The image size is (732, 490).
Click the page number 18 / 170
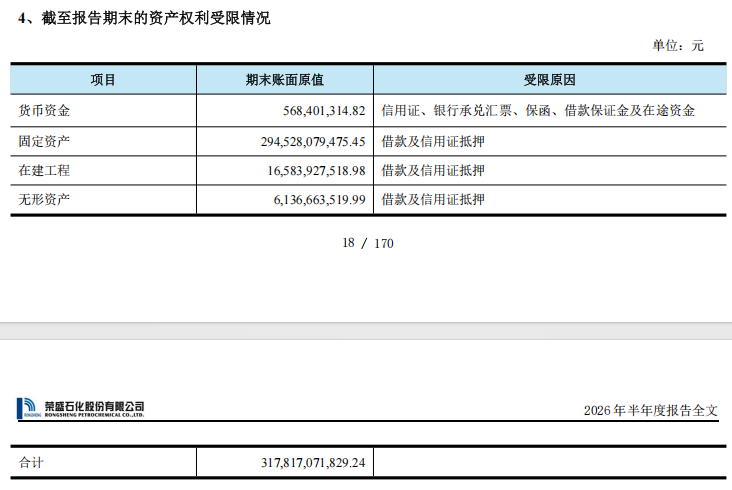[368, 243]
